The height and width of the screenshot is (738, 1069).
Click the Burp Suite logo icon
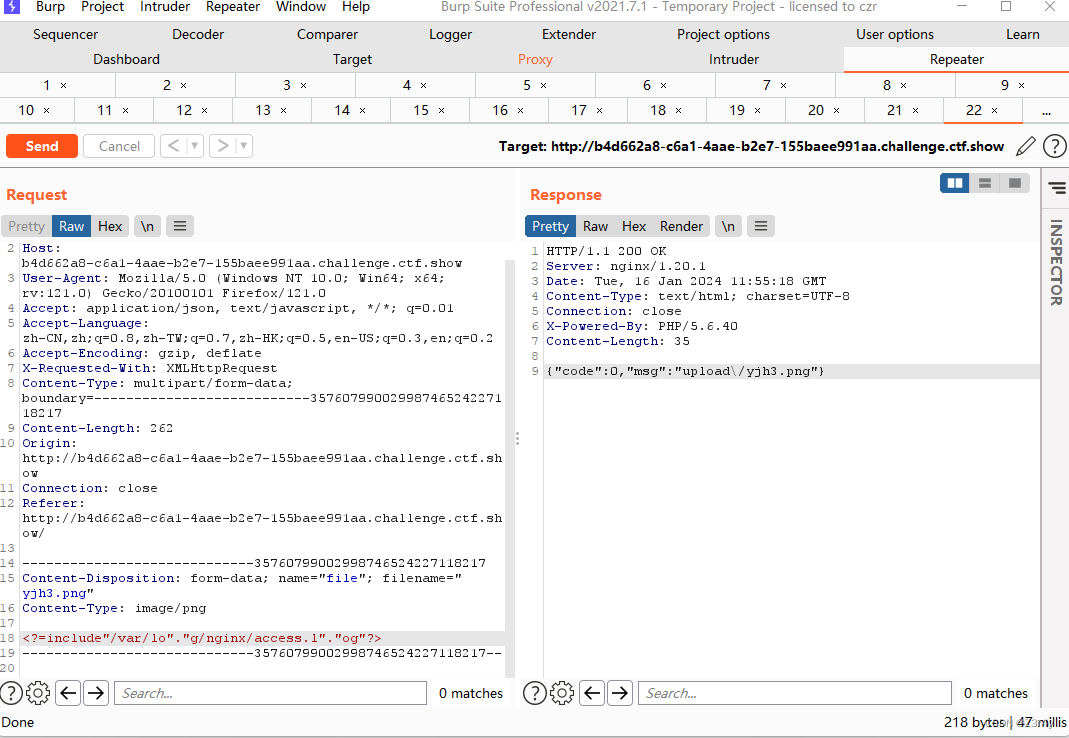pos(12,7)
